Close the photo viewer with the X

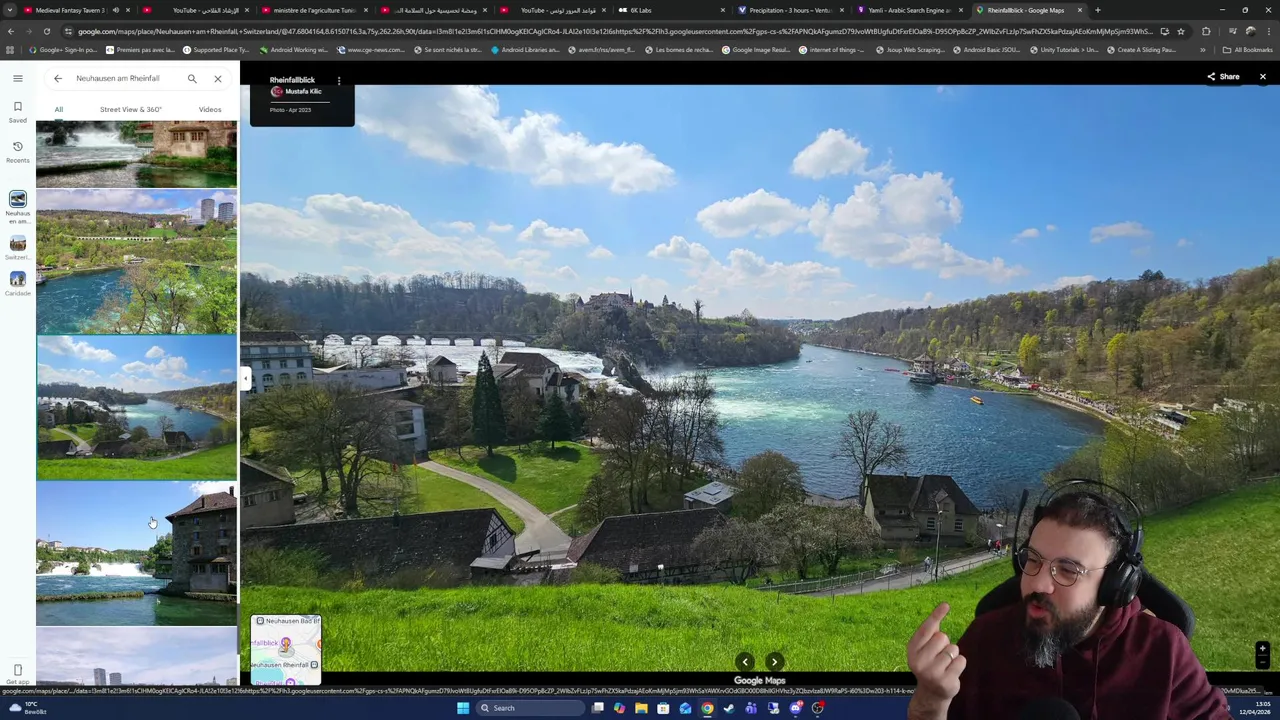[1262, 77]
